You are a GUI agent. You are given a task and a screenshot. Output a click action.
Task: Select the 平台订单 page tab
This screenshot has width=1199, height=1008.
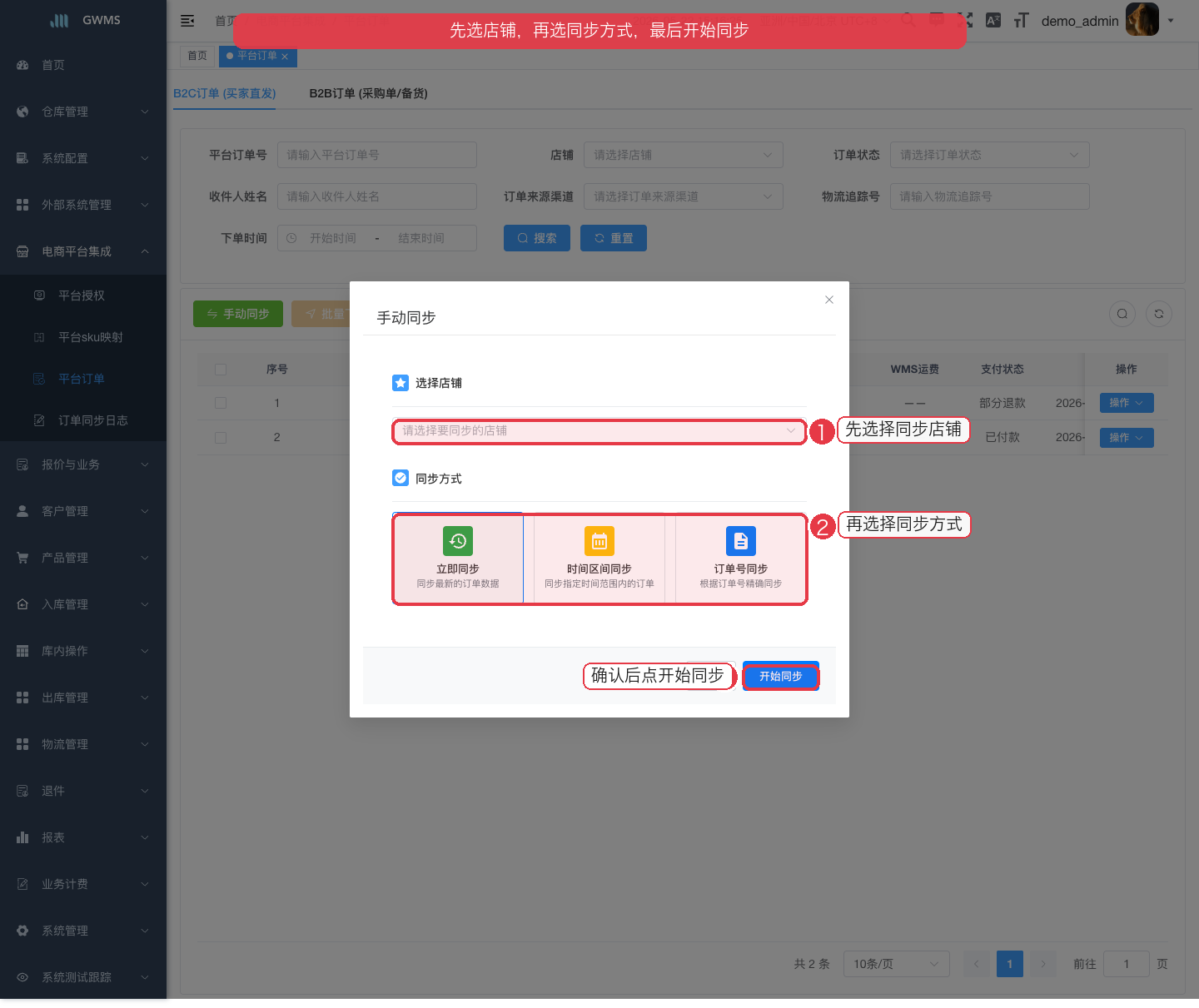[256, 56]
